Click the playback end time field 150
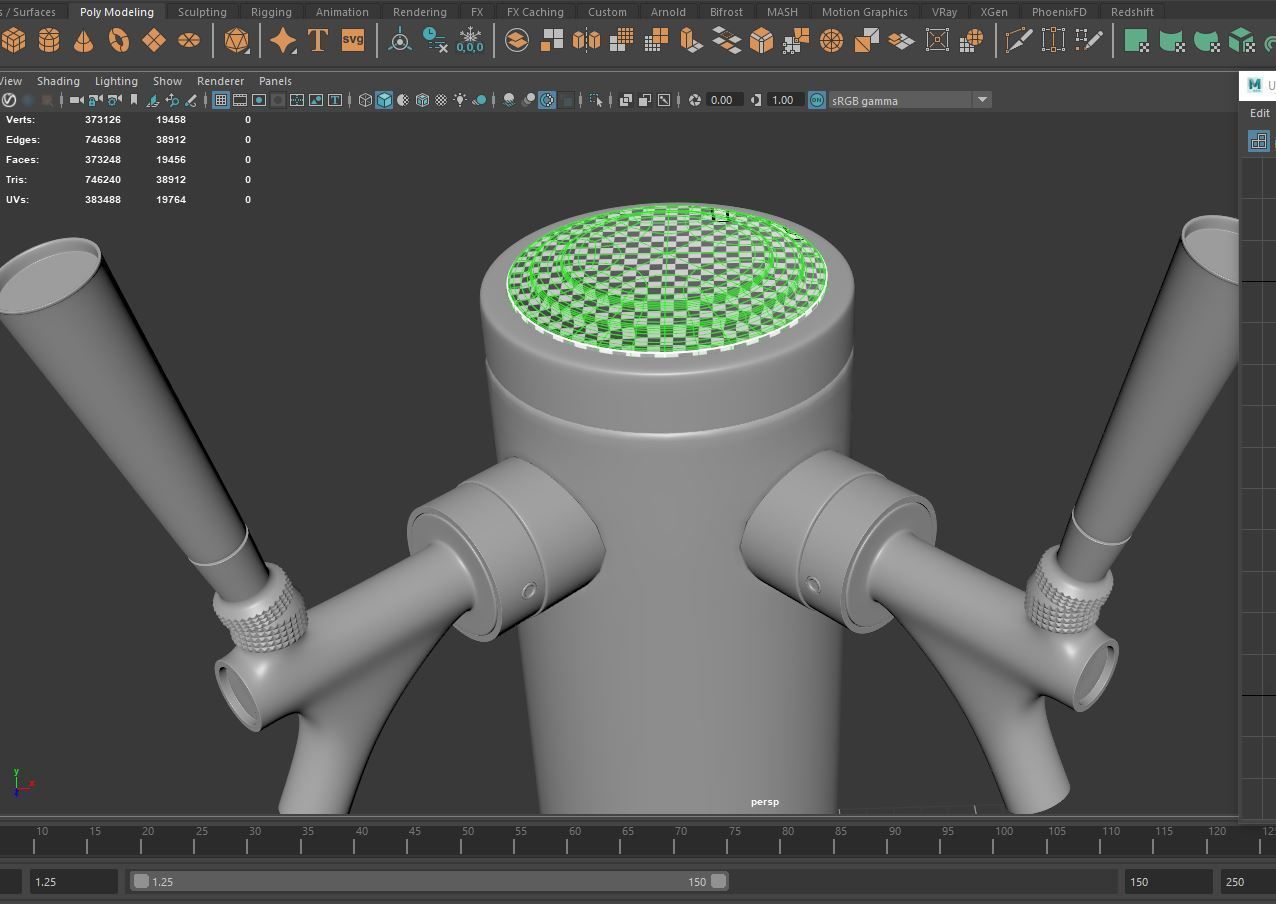The width and height of the screenshot is (1276, 904). [1167, 881]
